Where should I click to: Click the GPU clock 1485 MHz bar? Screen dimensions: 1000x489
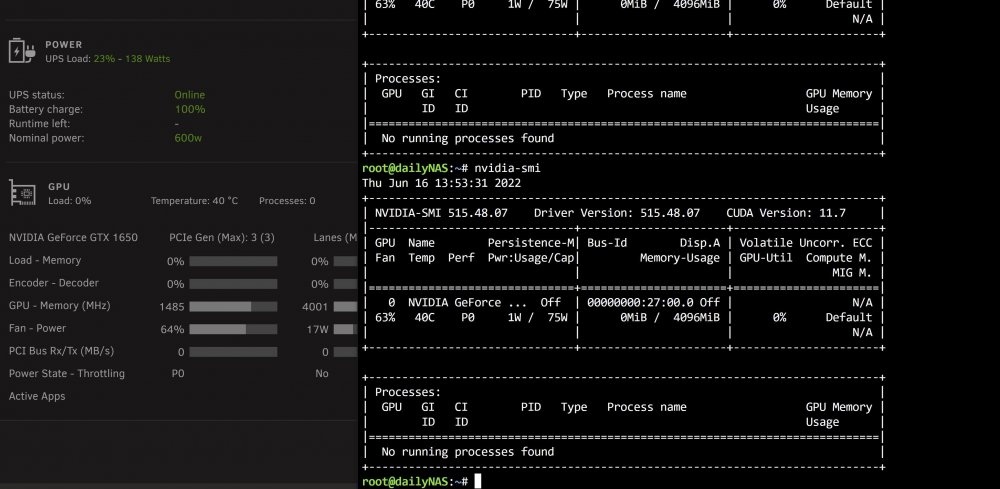click(233, 307)
